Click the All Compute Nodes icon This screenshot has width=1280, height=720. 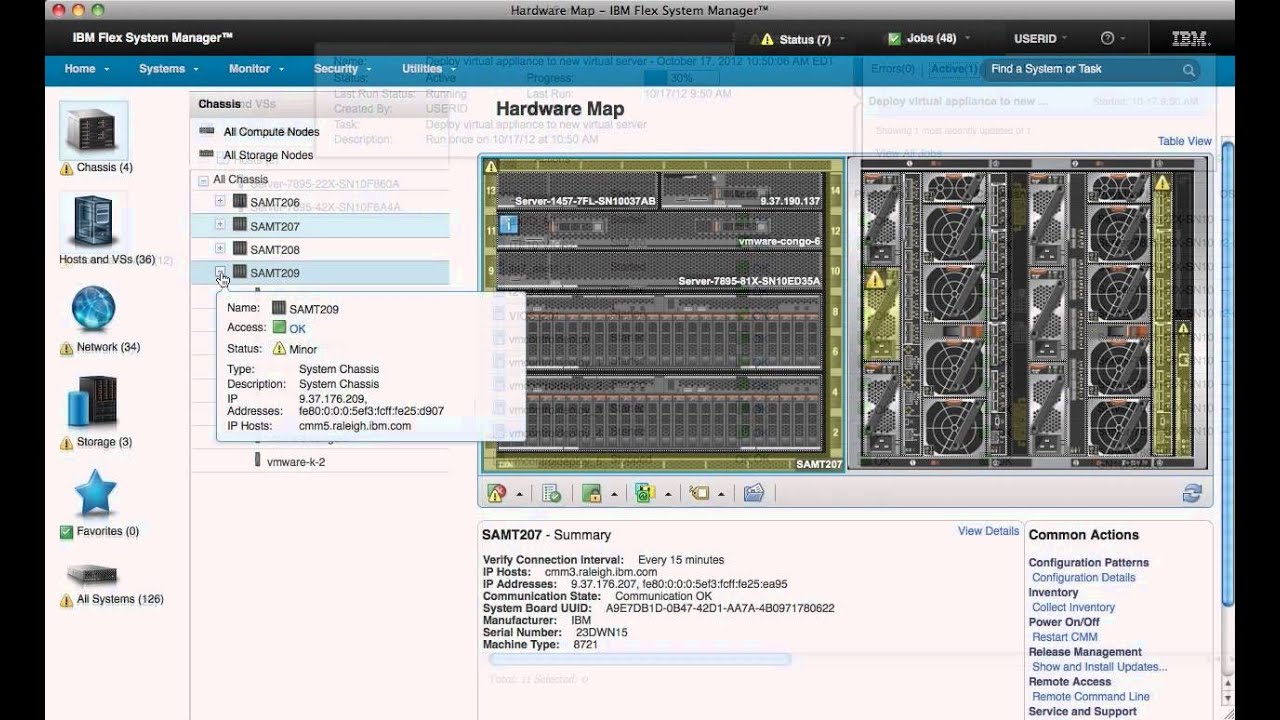pyautogui.click(x=207, y=131)
